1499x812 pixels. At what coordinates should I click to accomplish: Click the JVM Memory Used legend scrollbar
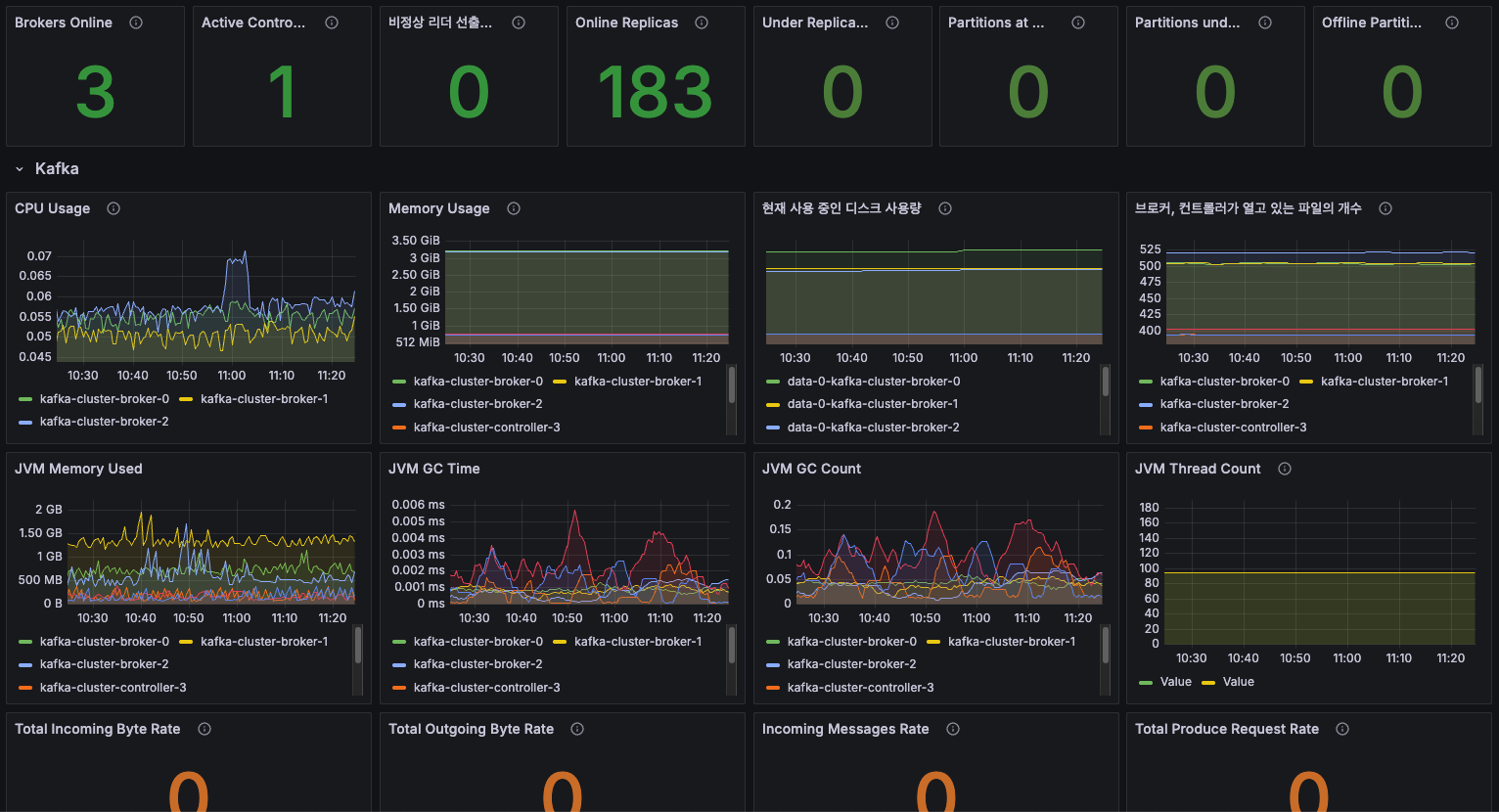(358, 645)
